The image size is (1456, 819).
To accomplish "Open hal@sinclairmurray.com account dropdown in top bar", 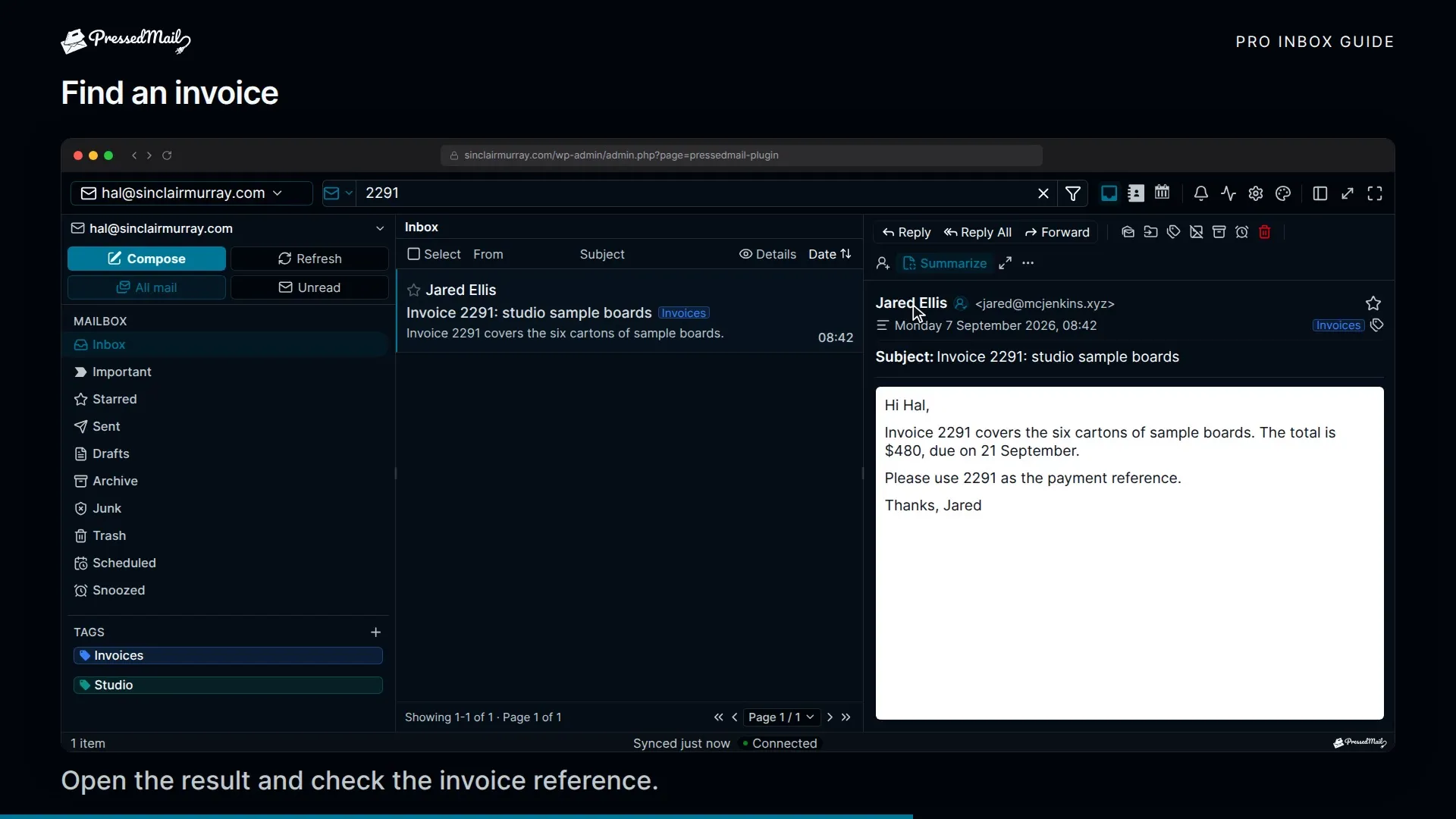I will pos(191,193).
